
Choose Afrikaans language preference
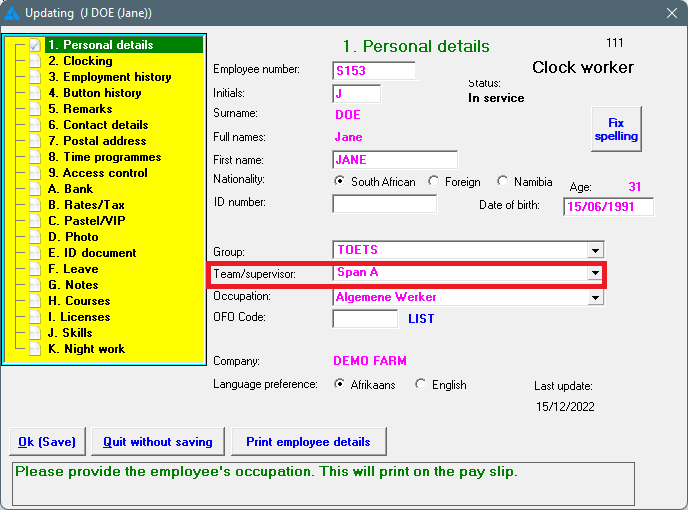pyautogui.click(x=339, y=384)
